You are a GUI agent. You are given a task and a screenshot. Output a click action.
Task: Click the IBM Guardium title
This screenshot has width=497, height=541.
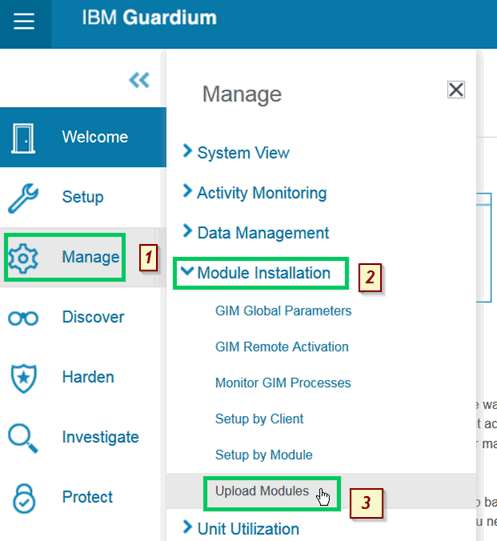point(149,18)
